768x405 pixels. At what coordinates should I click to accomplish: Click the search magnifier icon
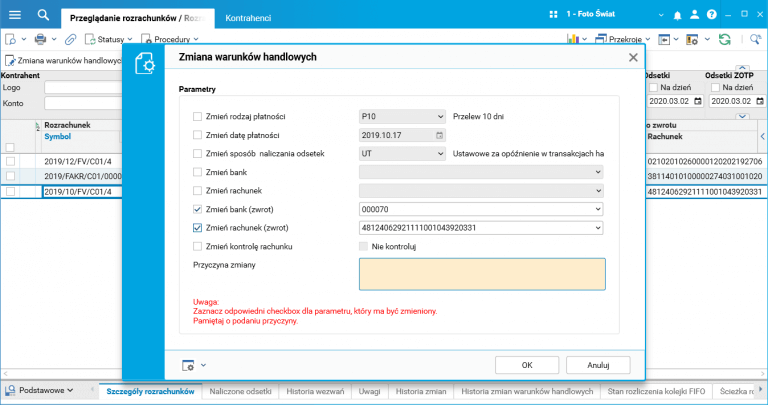click(x=43, y=15)
